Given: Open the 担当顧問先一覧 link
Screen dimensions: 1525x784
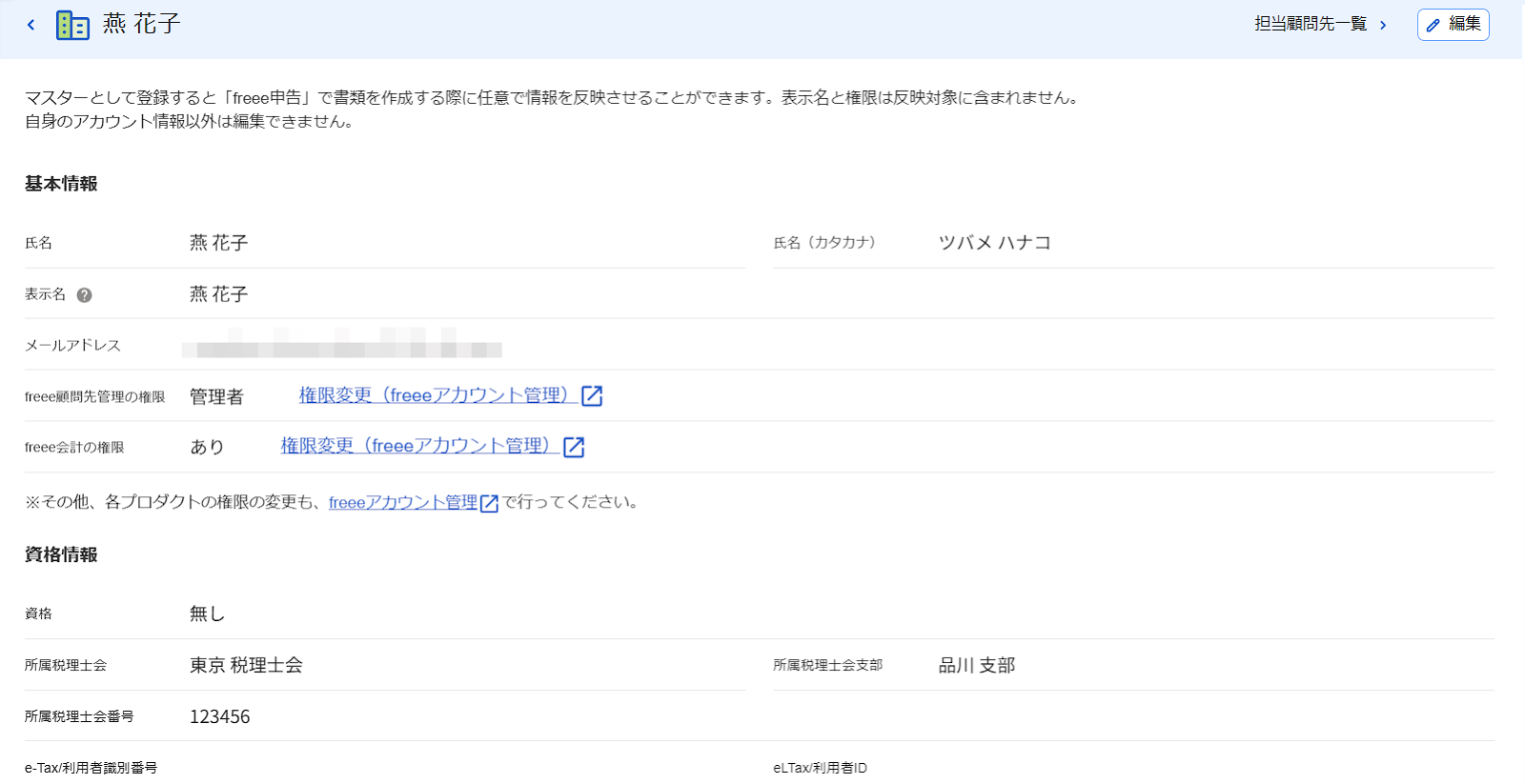Looking at the screenshot, I should (x=1311, y=24).
